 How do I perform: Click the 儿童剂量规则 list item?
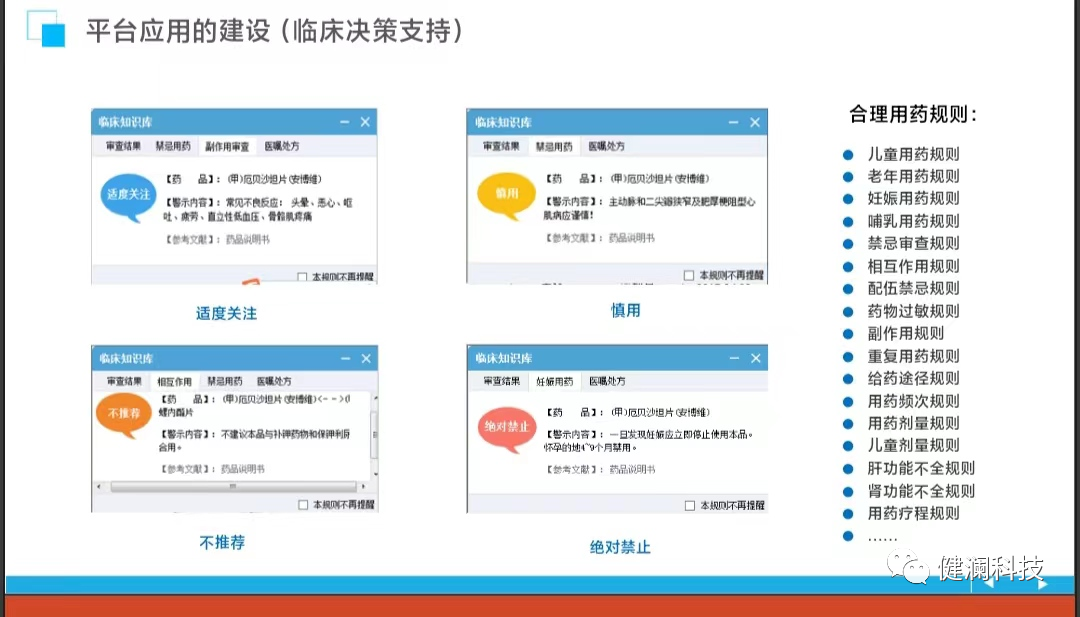coord(913,445)
